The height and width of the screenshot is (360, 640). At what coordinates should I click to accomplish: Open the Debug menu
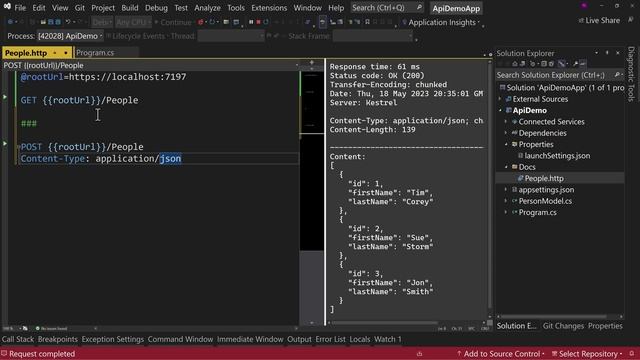click(x=156, y=8)
